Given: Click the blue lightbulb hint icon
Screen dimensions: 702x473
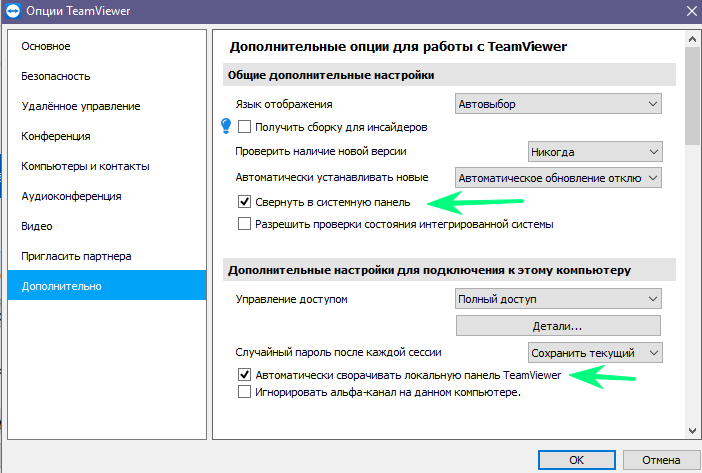Looking at the screenshot, I should click(x=226, y=126).
